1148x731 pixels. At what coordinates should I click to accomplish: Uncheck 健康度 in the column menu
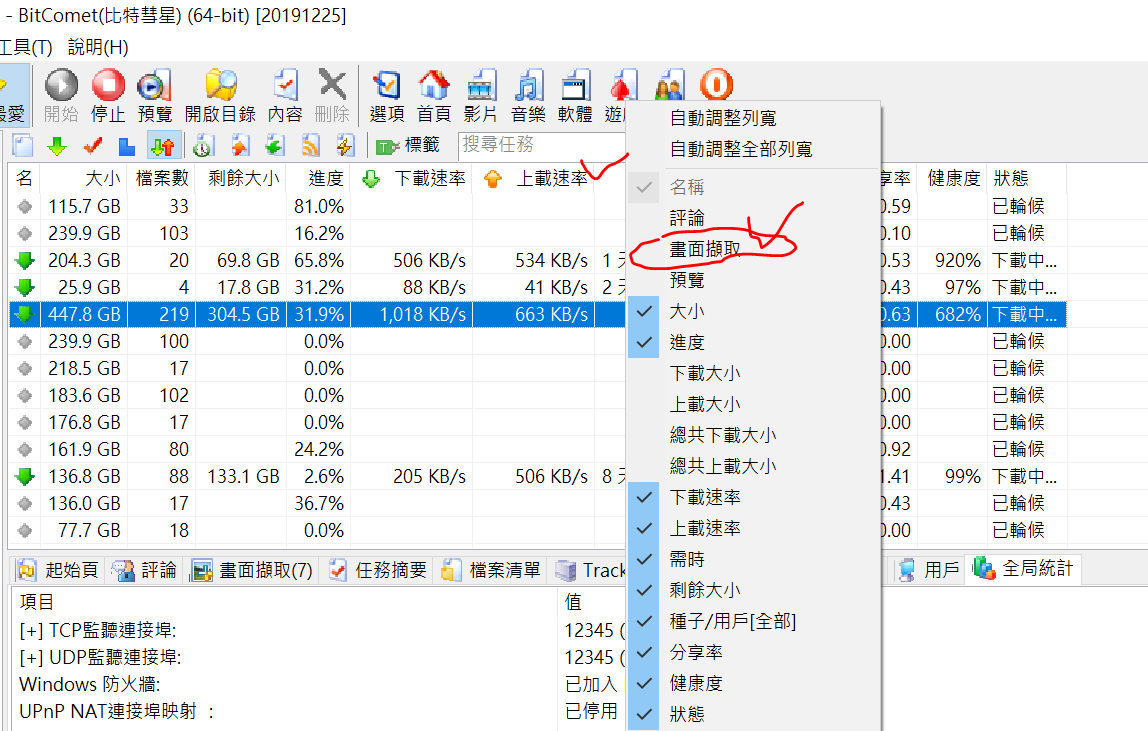(x=754, y=683)
